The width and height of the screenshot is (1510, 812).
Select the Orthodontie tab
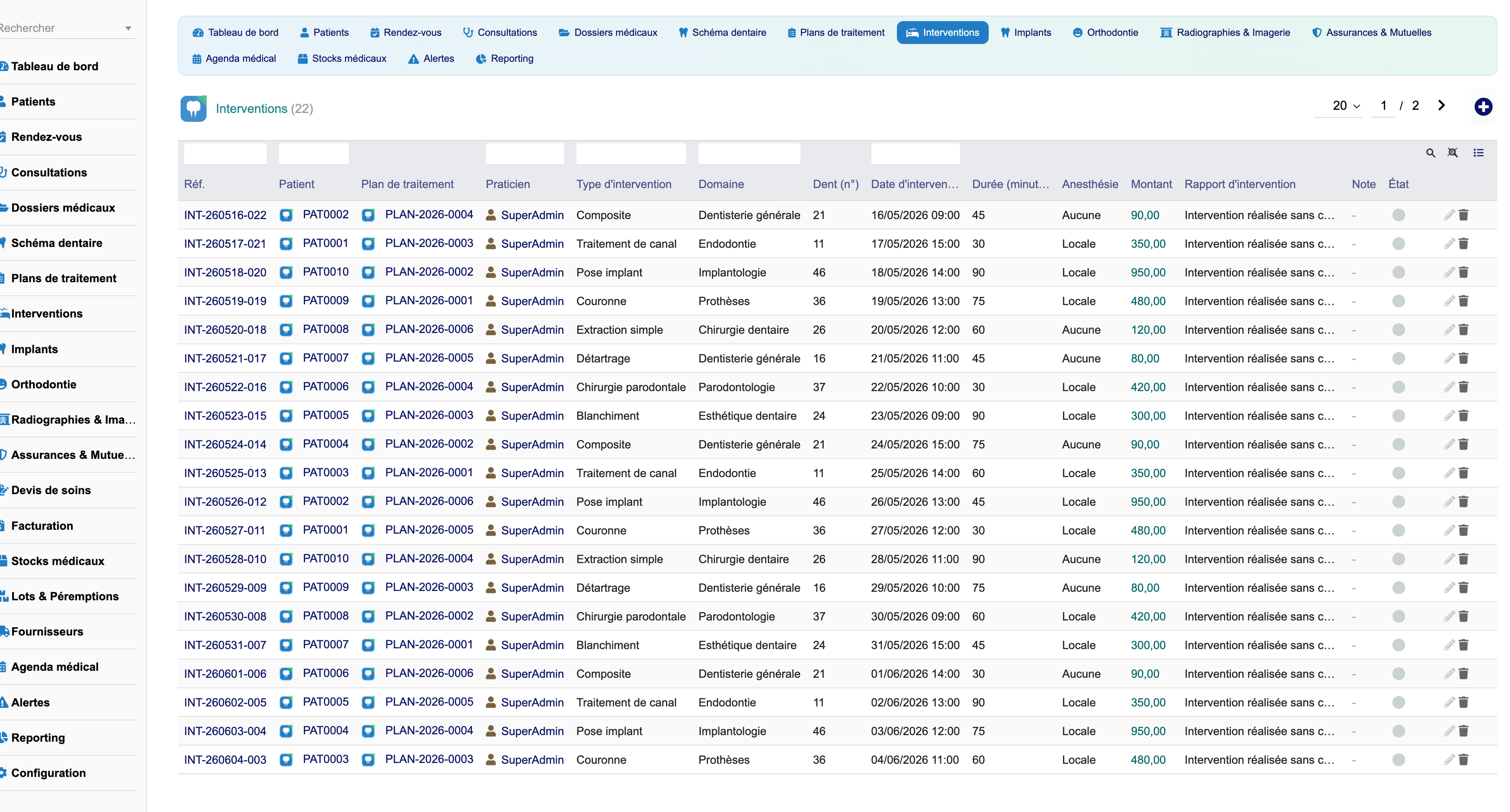click(x=1106, y=33)
